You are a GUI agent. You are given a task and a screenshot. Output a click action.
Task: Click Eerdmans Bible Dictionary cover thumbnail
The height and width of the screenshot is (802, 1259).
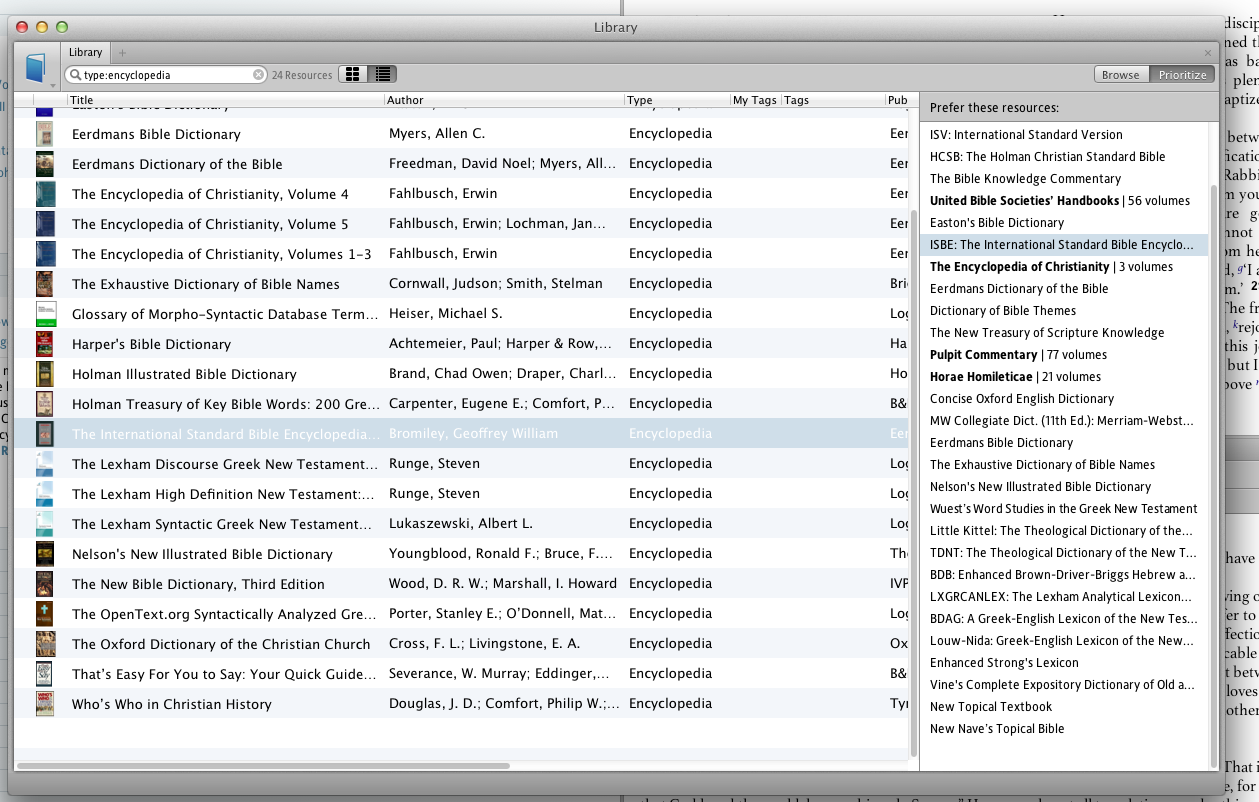pos(45,134)
